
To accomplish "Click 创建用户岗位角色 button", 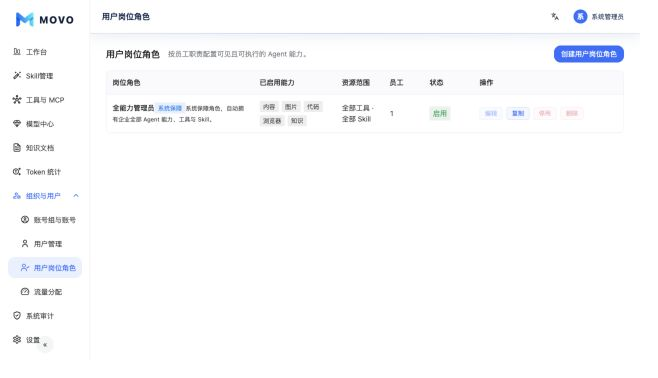I will tap(589, 54).
